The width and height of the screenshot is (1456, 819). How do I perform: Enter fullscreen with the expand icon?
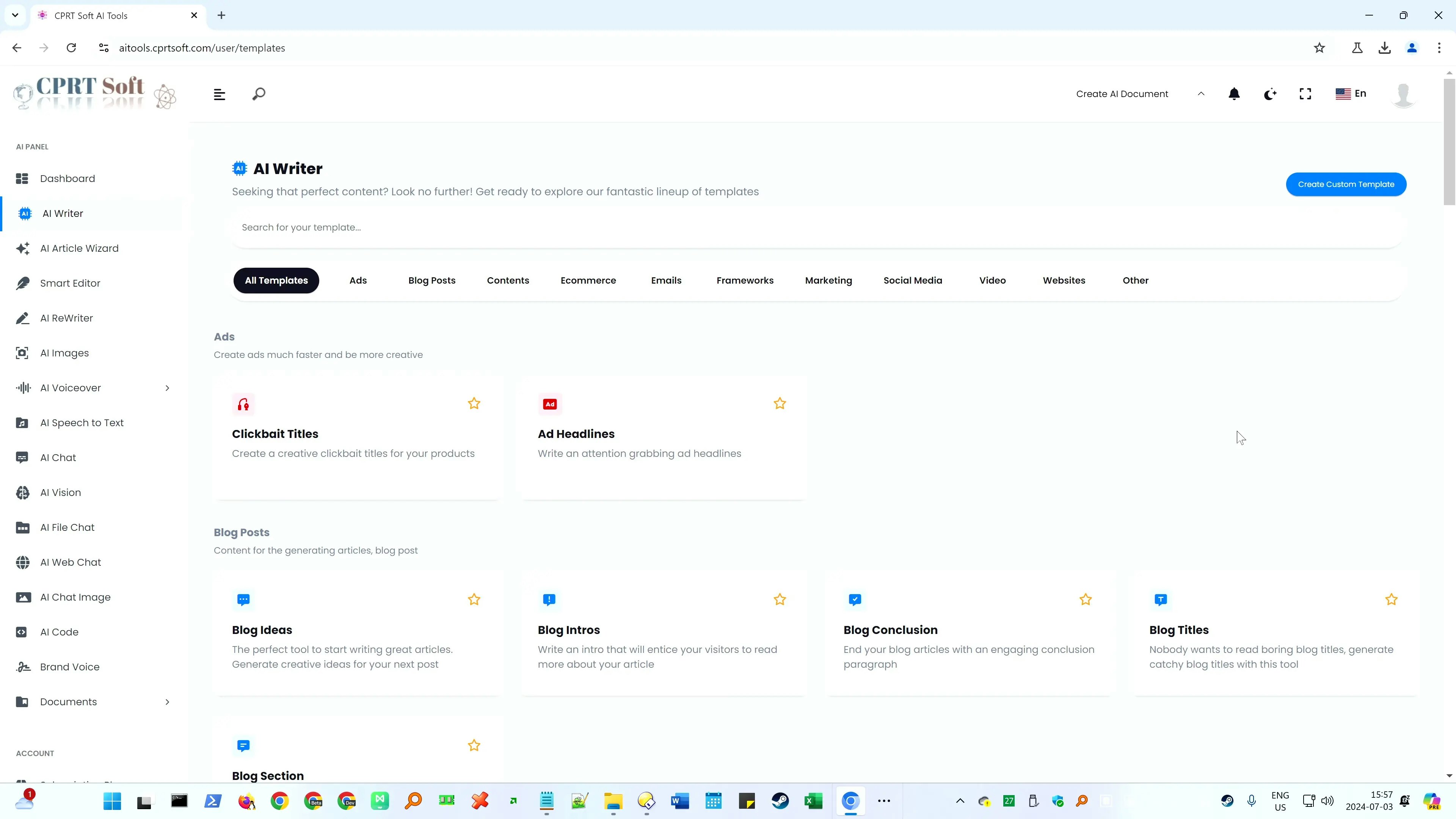coord(1304,94)
